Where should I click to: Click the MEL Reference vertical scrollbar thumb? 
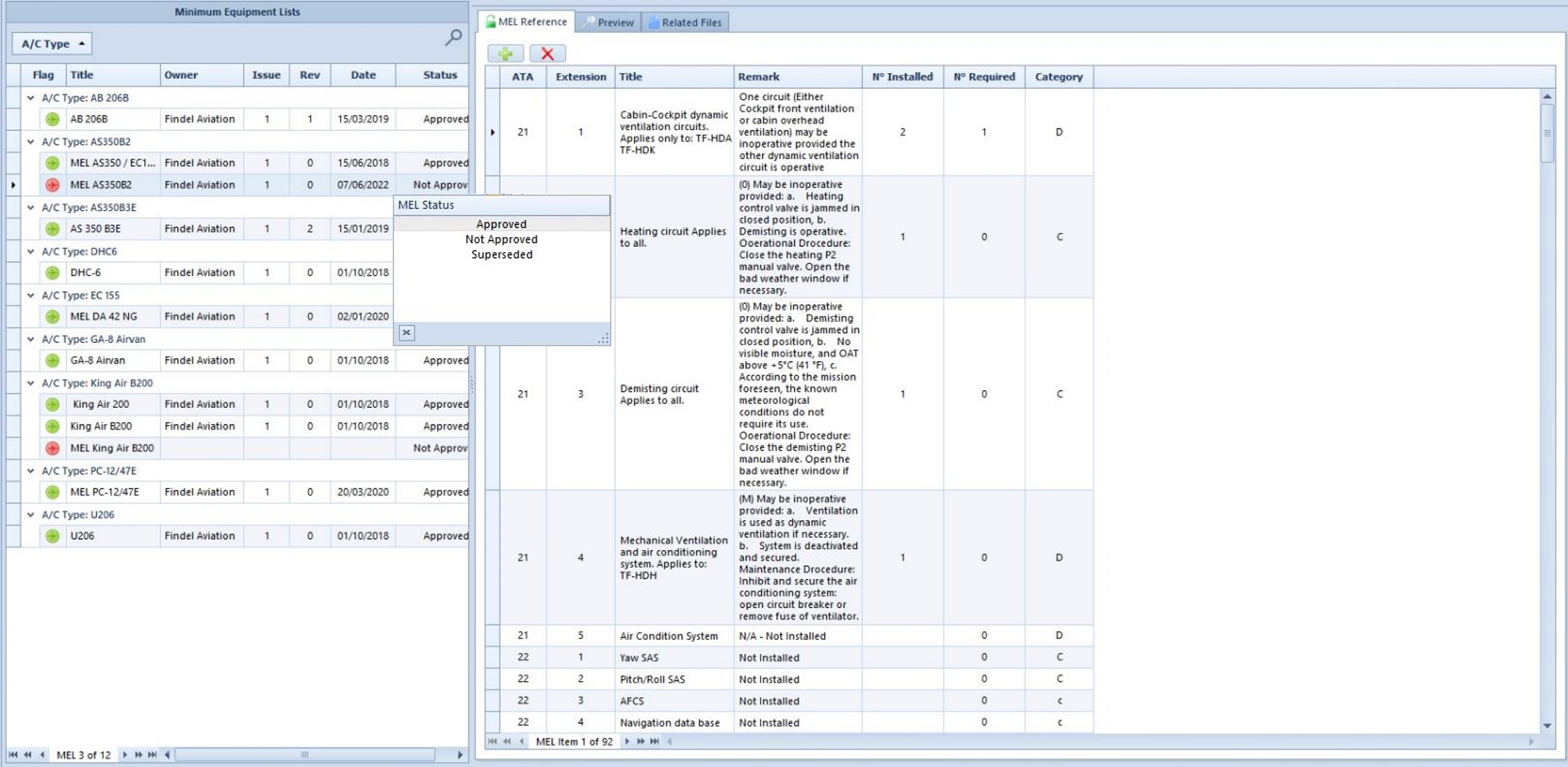[1547, 133]
